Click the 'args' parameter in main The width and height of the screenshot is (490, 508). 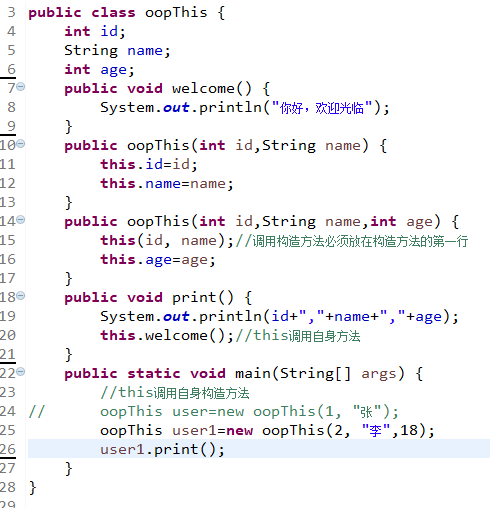point(379,374)
